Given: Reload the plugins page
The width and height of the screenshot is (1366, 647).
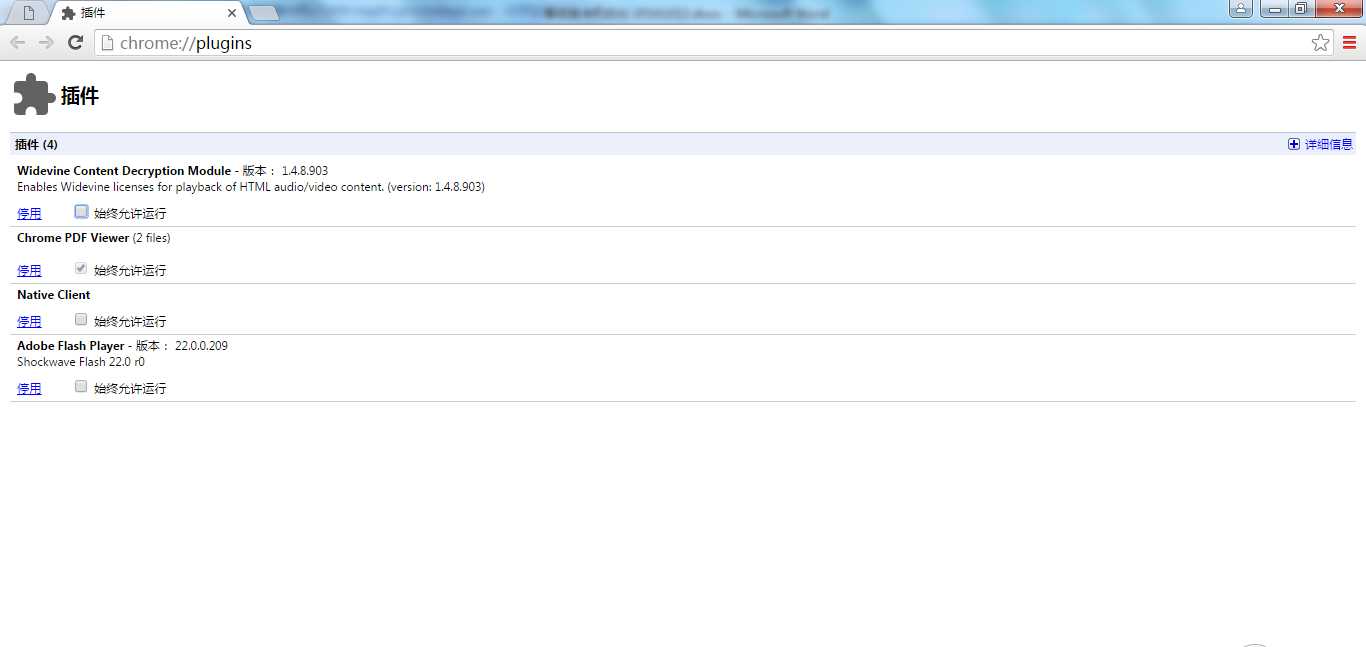Looking at the screenshot, I should coord(75,43).
